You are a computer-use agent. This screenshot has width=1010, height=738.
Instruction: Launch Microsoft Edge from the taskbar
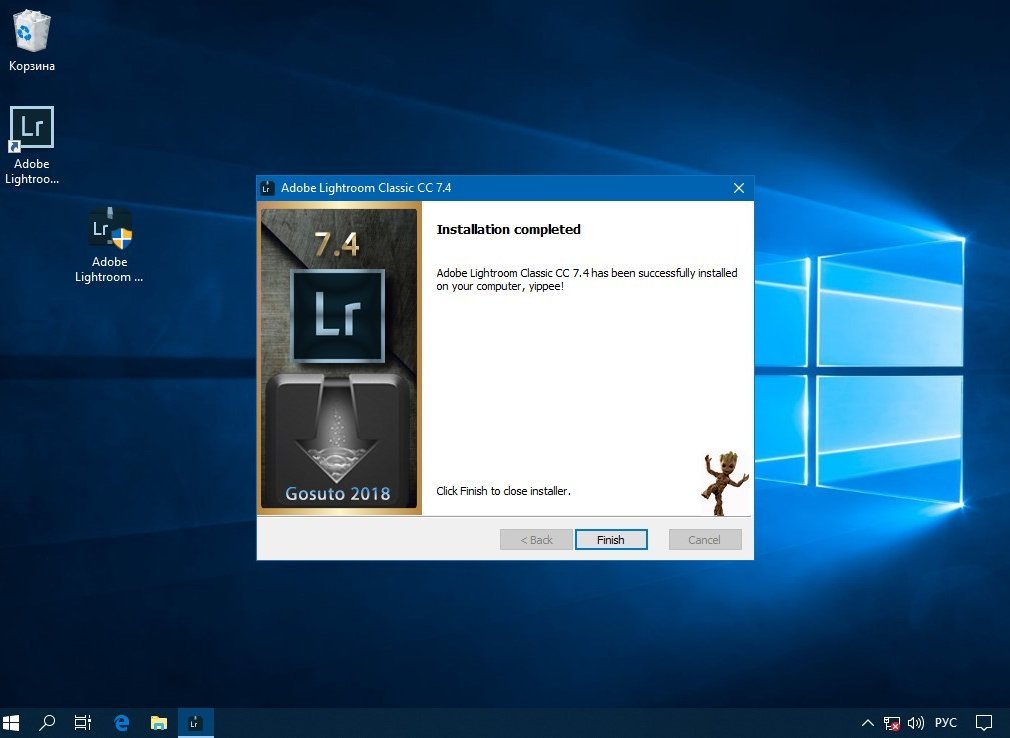tap(121, 723)
